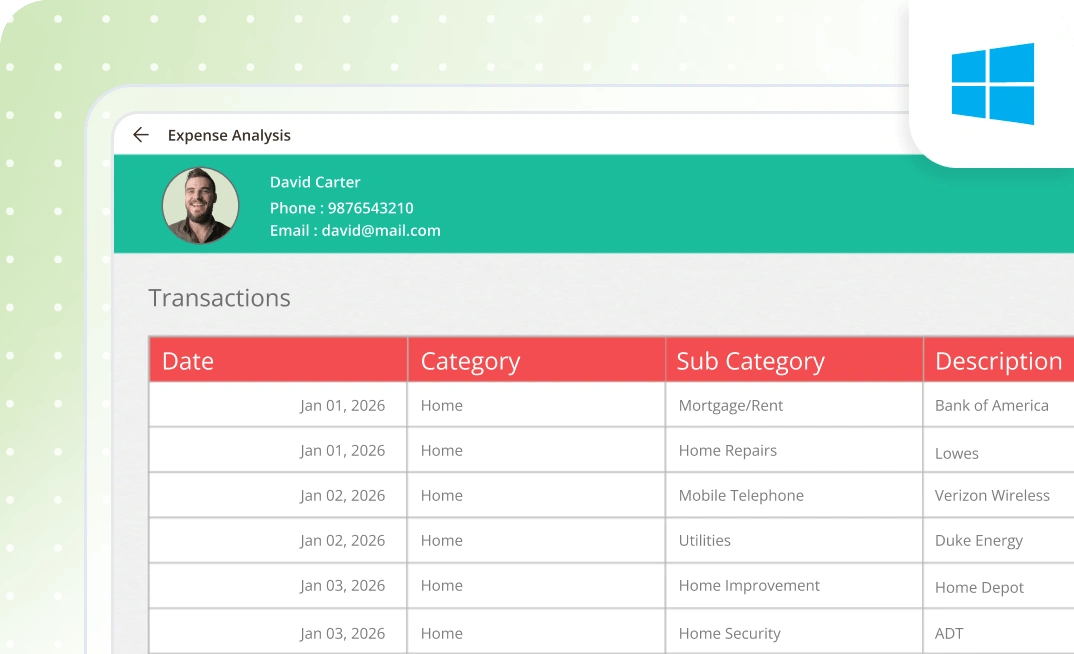The height and width of the screenshot is (654, 1074).
Task: Click the back arrow beside Expense Analysis
Action: click(141, 135)
